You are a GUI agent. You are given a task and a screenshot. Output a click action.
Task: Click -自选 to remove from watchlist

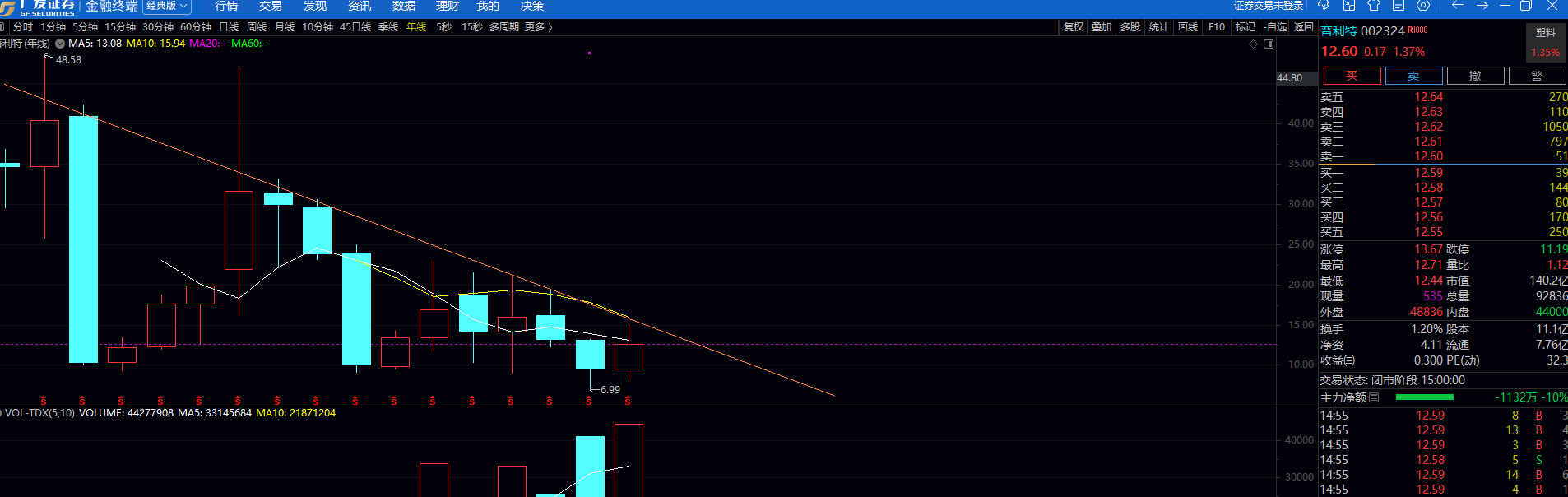click(x=1275, y=27)
